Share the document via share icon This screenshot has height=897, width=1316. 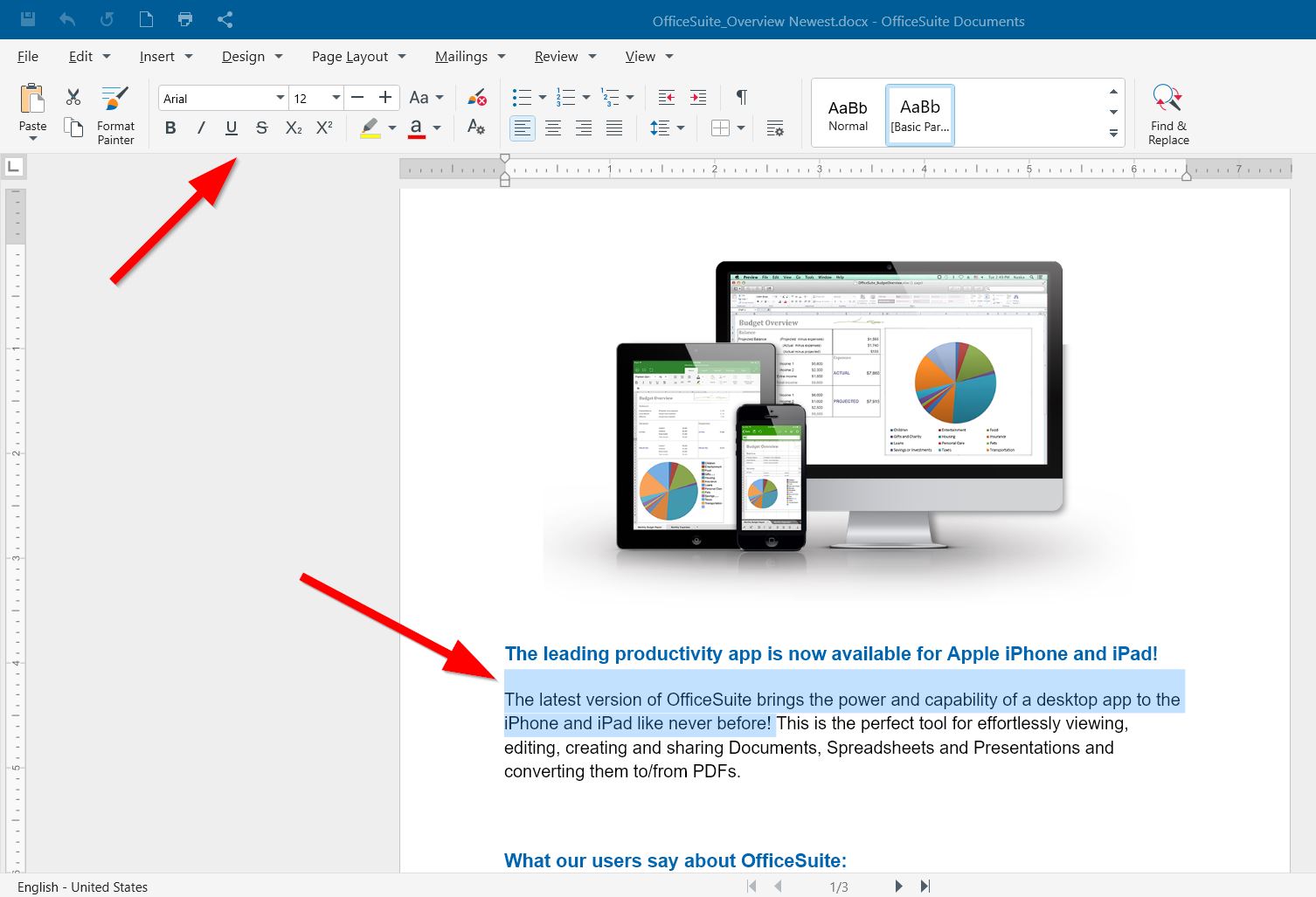[225, 19]
